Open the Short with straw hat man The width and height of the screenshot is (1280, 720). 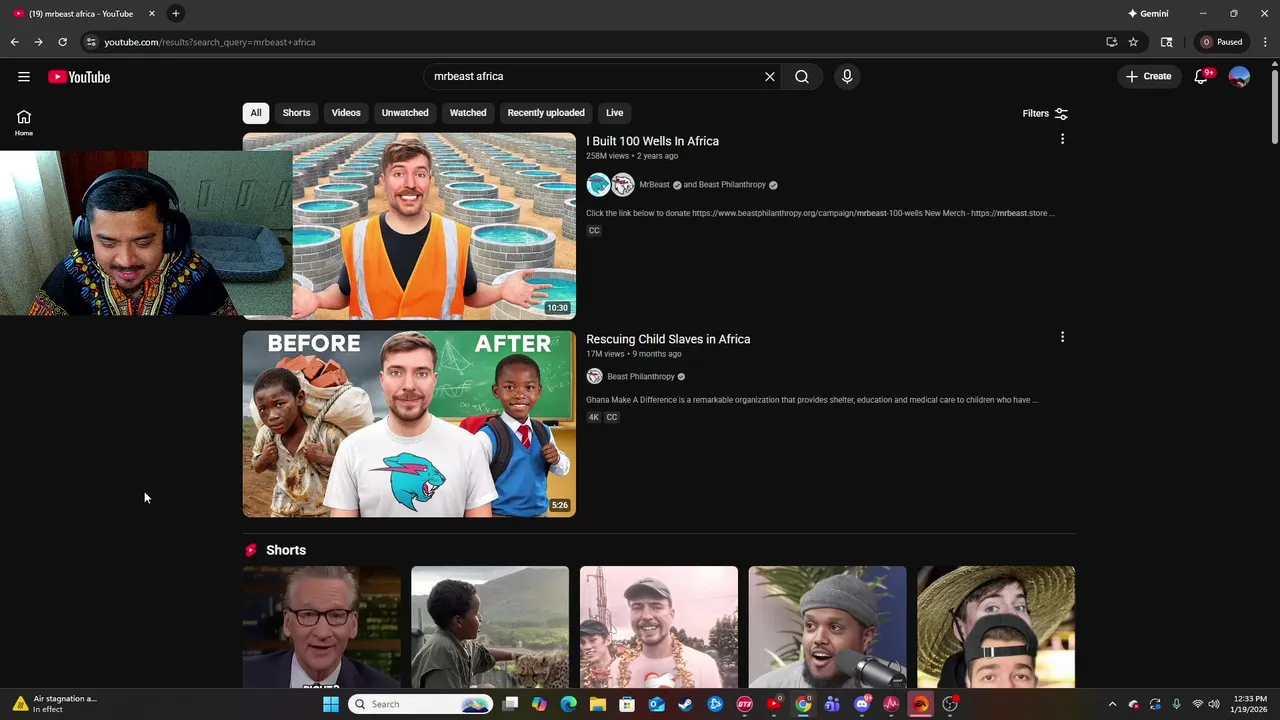(996, 627)
